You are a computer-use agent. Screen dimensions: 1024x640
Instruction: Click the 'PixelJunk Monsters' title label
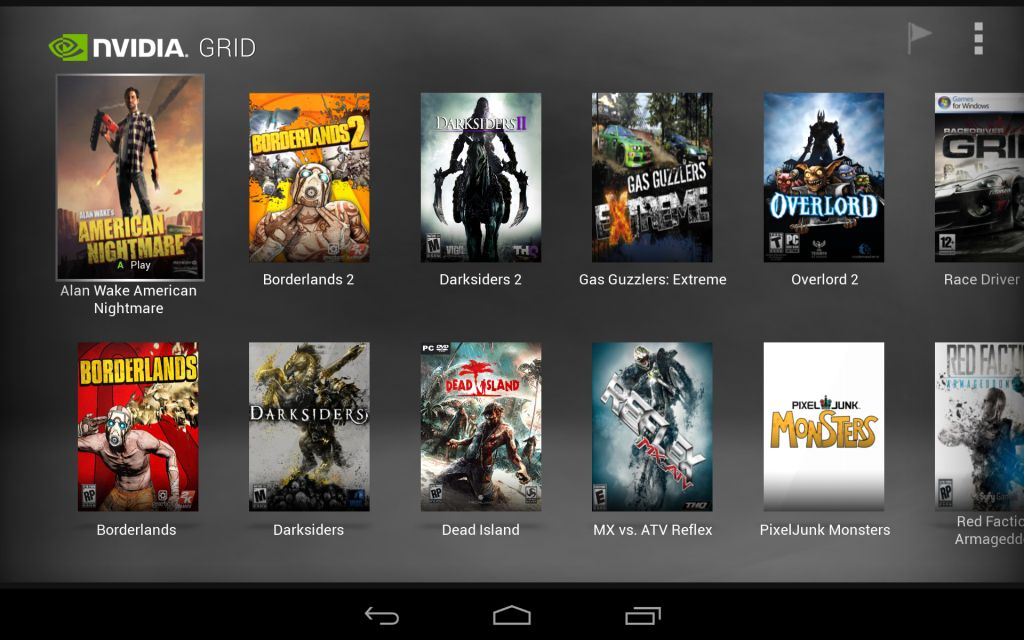825,530
